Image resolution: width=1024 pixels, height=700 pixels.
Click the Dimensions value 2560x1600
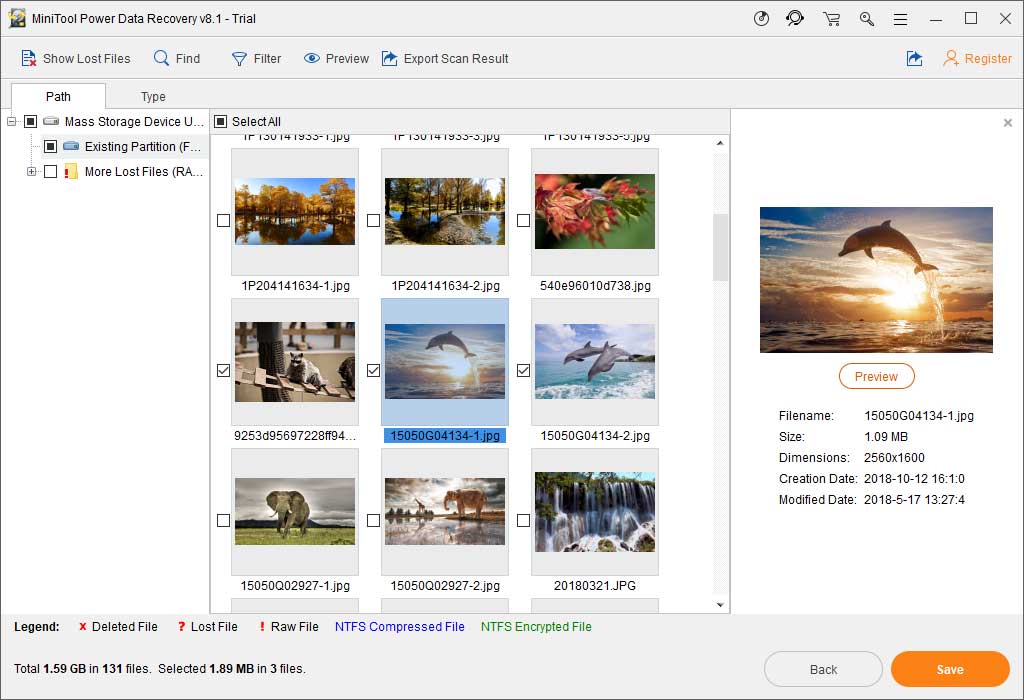894,458
